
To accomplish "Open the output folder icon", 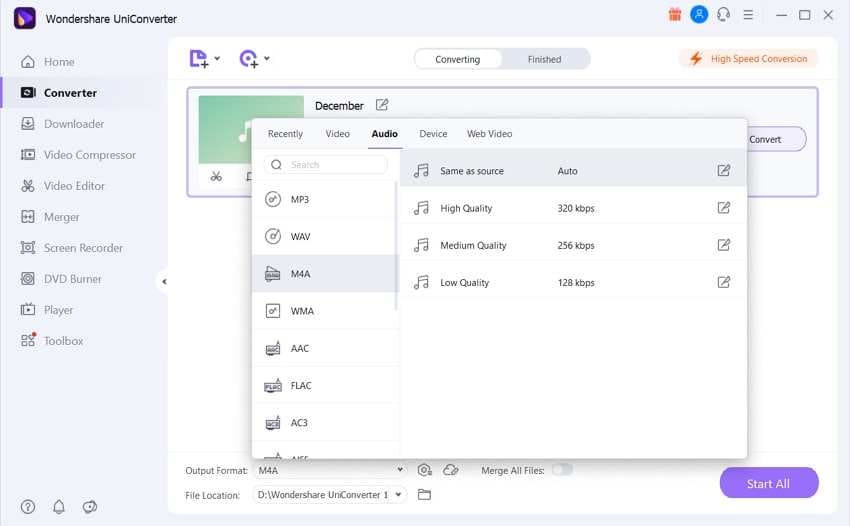I will [x=424, y=495].
